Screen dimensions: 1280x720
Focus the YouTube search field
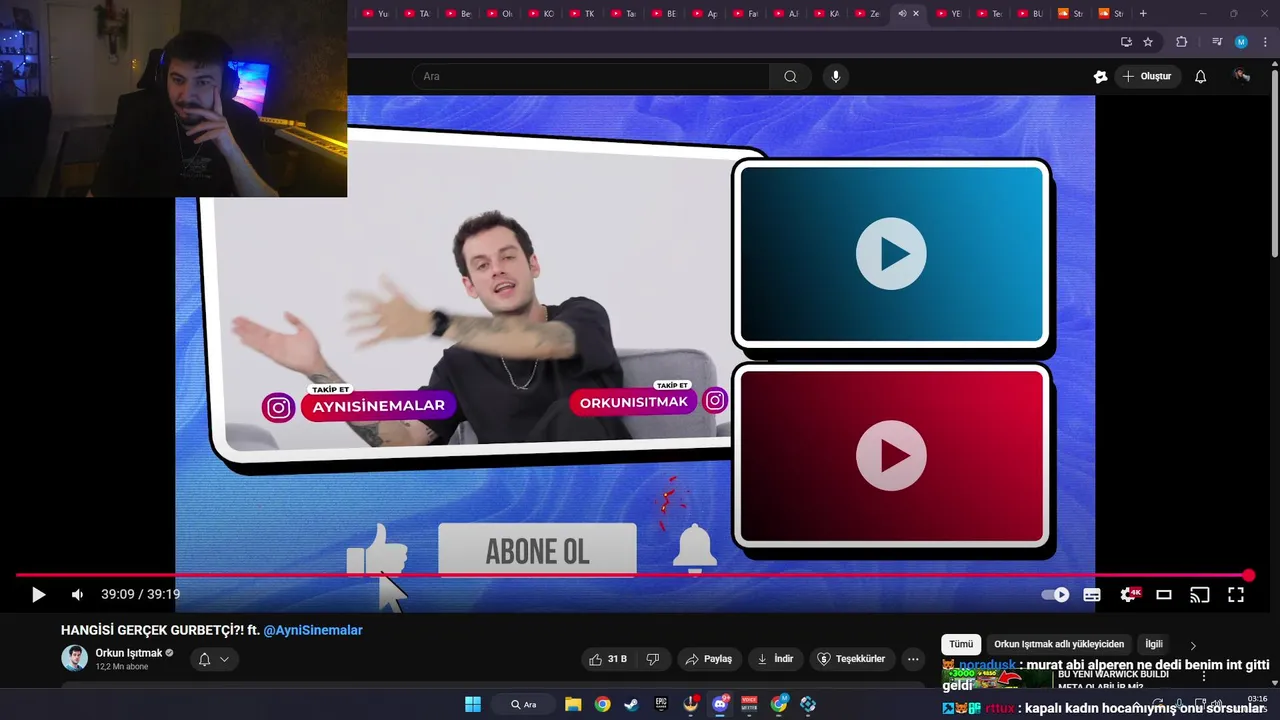click(590, 76)
